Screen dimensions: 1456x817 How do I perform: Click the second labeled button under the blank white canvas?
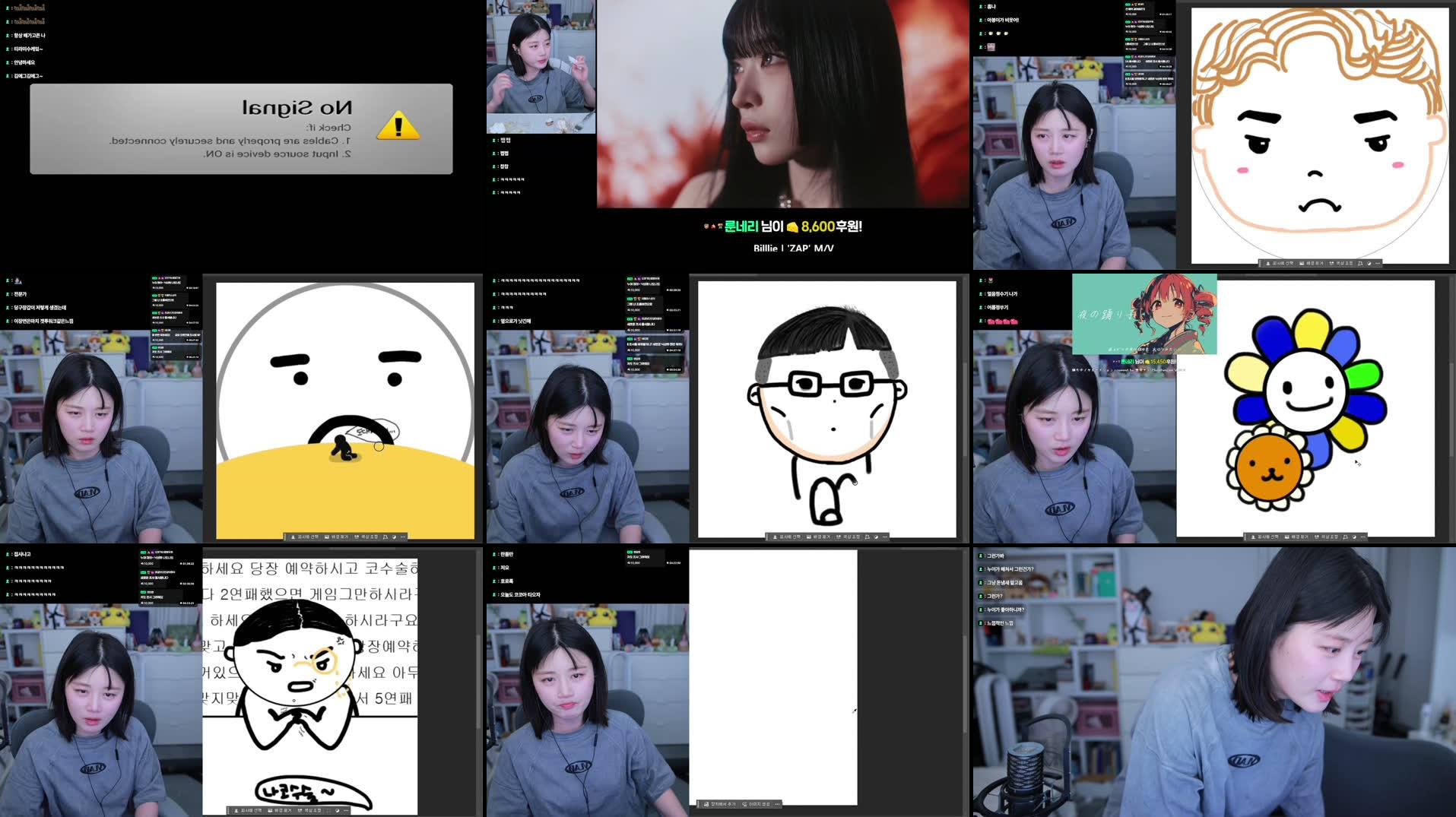point(757,804)
